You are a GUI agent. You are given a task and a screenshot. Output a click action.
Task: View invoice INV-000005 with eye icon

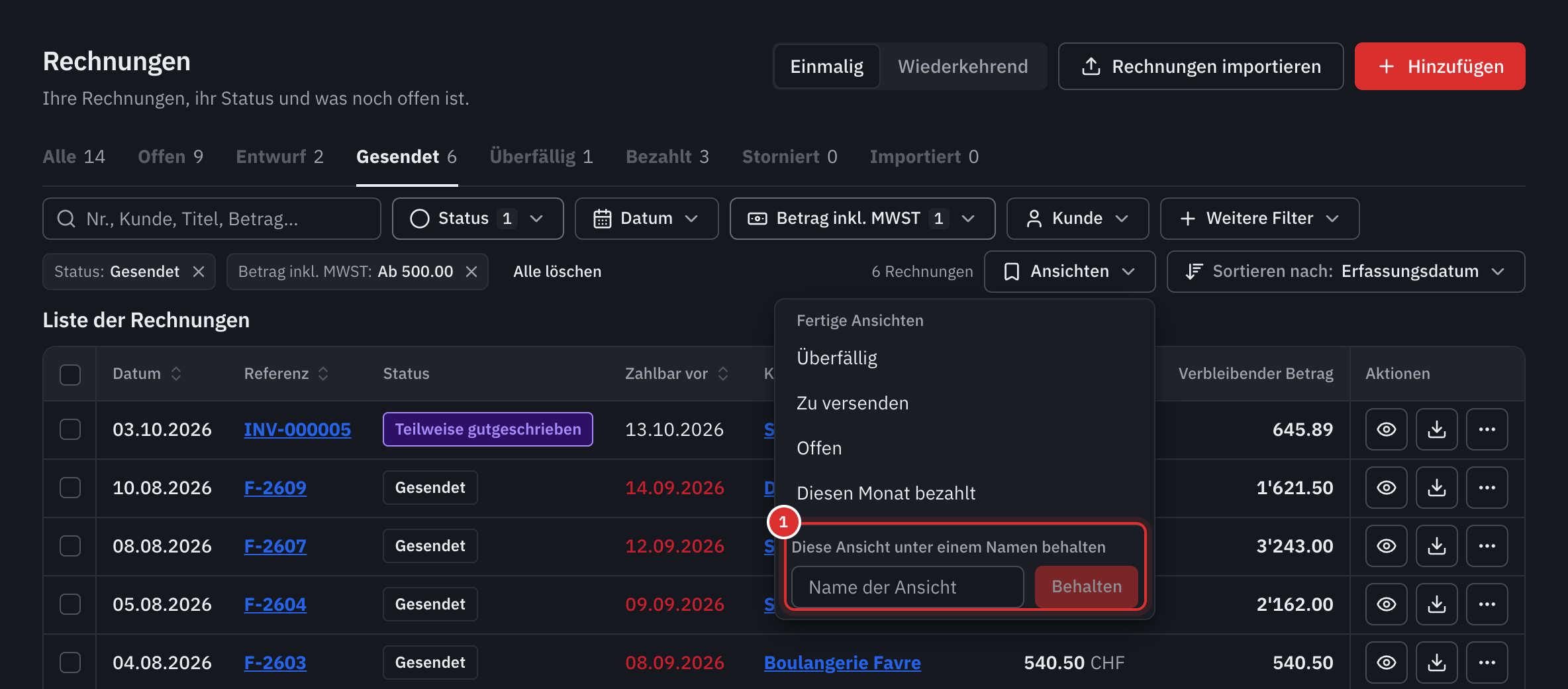1386,429
